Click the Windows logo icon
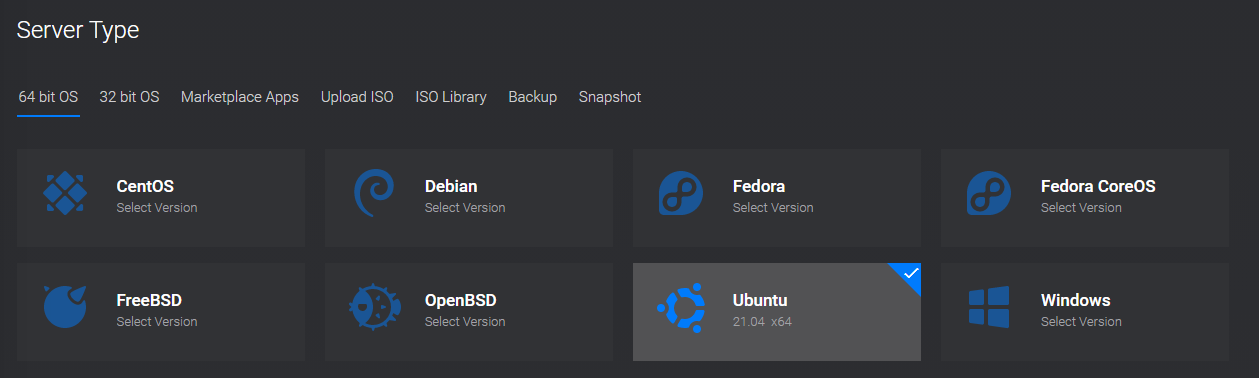Screen dimensions: 1259x378 989,307
